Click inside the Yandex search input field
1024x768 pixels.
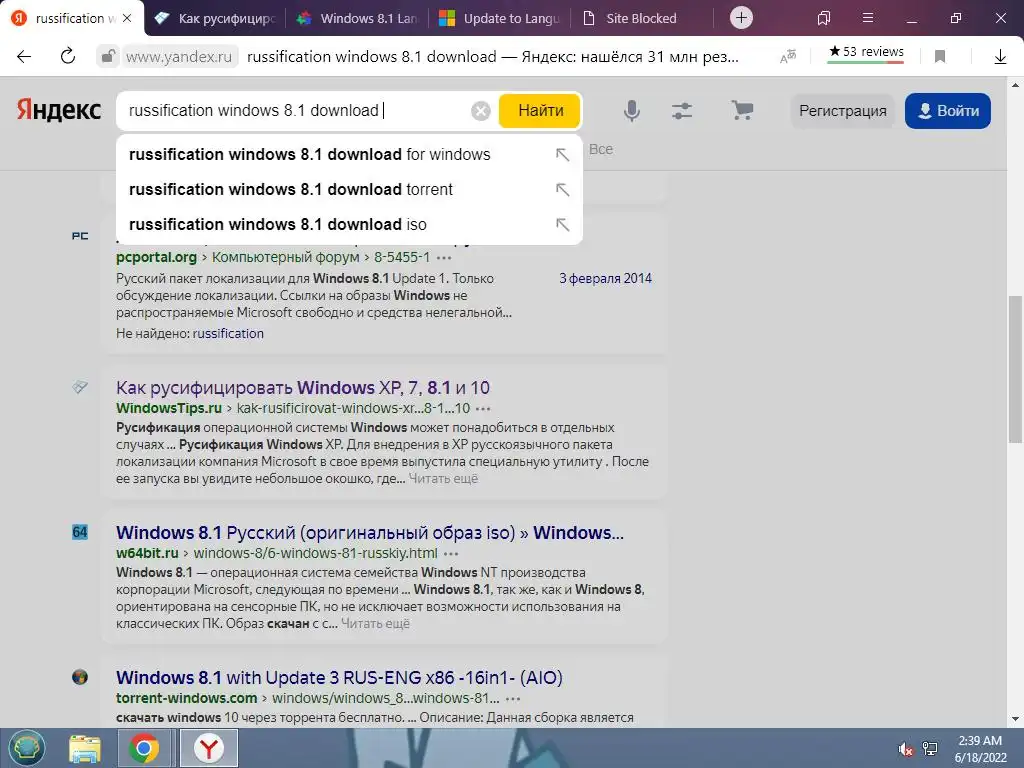(x=294, y=111)
